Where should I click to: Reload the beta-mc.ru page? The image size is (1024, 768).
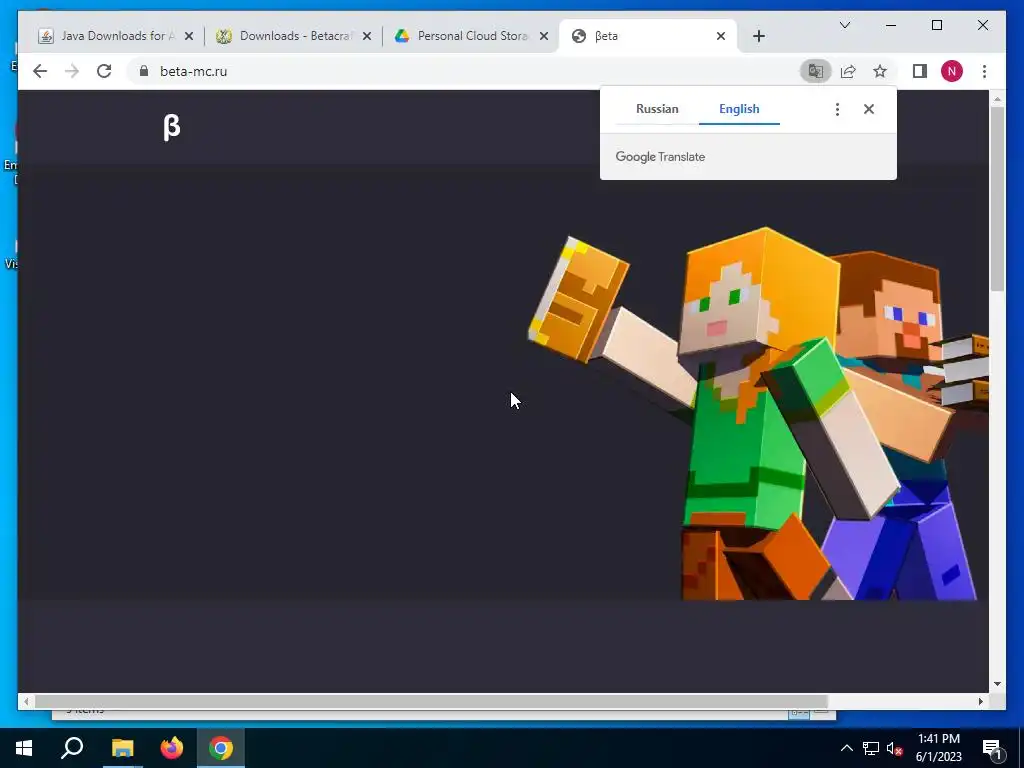(x=104, y=71)
